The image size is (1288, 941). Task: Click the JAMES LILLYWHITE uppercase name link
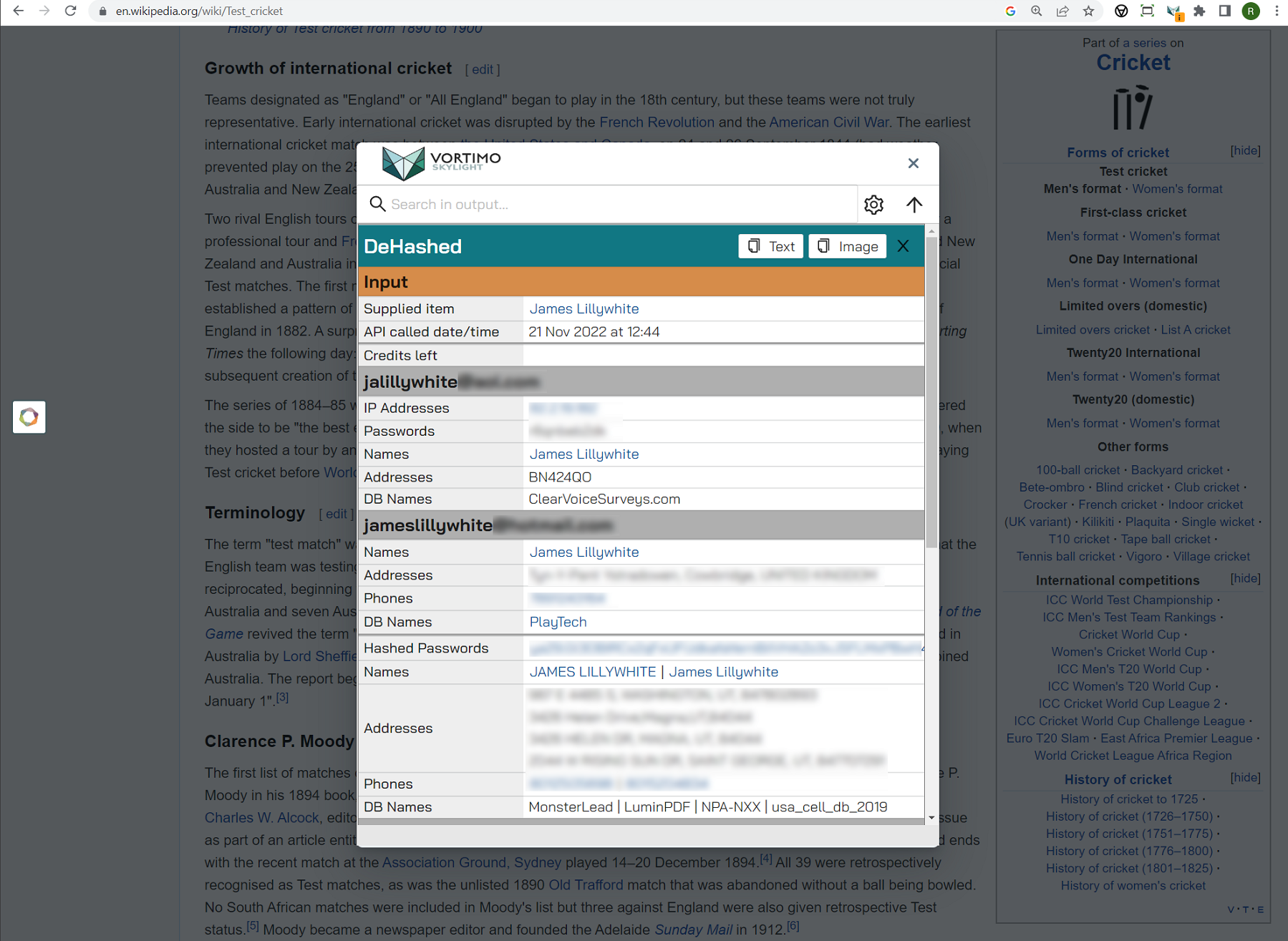(592, 671)
